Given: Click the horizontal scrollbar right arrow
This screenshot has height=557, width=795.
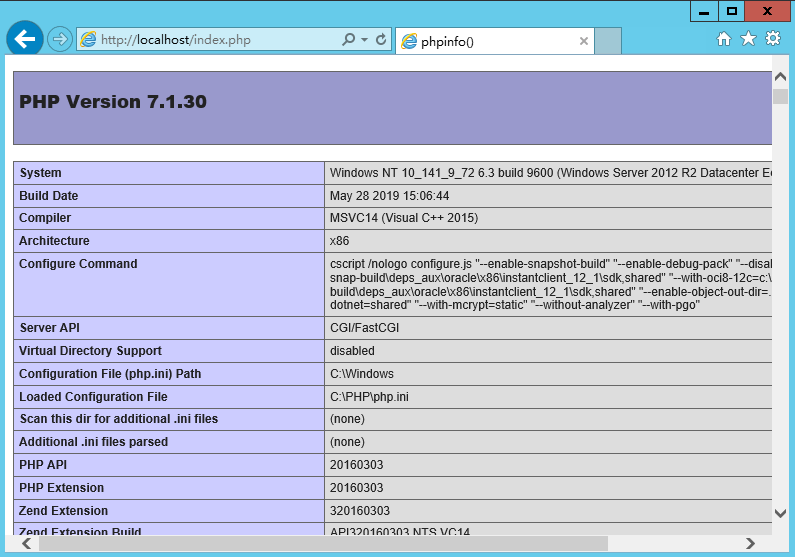Looking at the screenshot, I should coord(750,543).
